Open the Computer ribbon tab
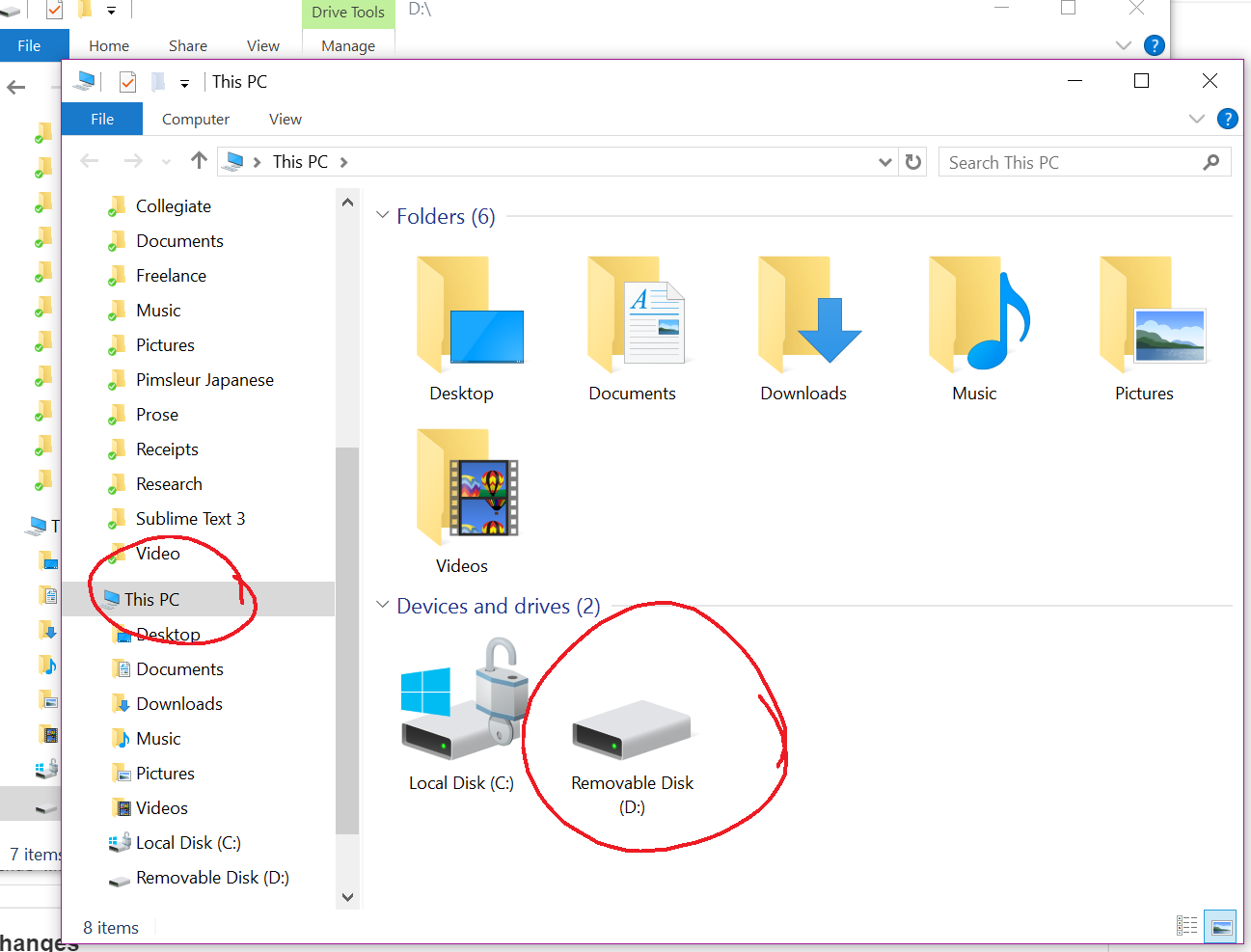 tap(196, 120)
